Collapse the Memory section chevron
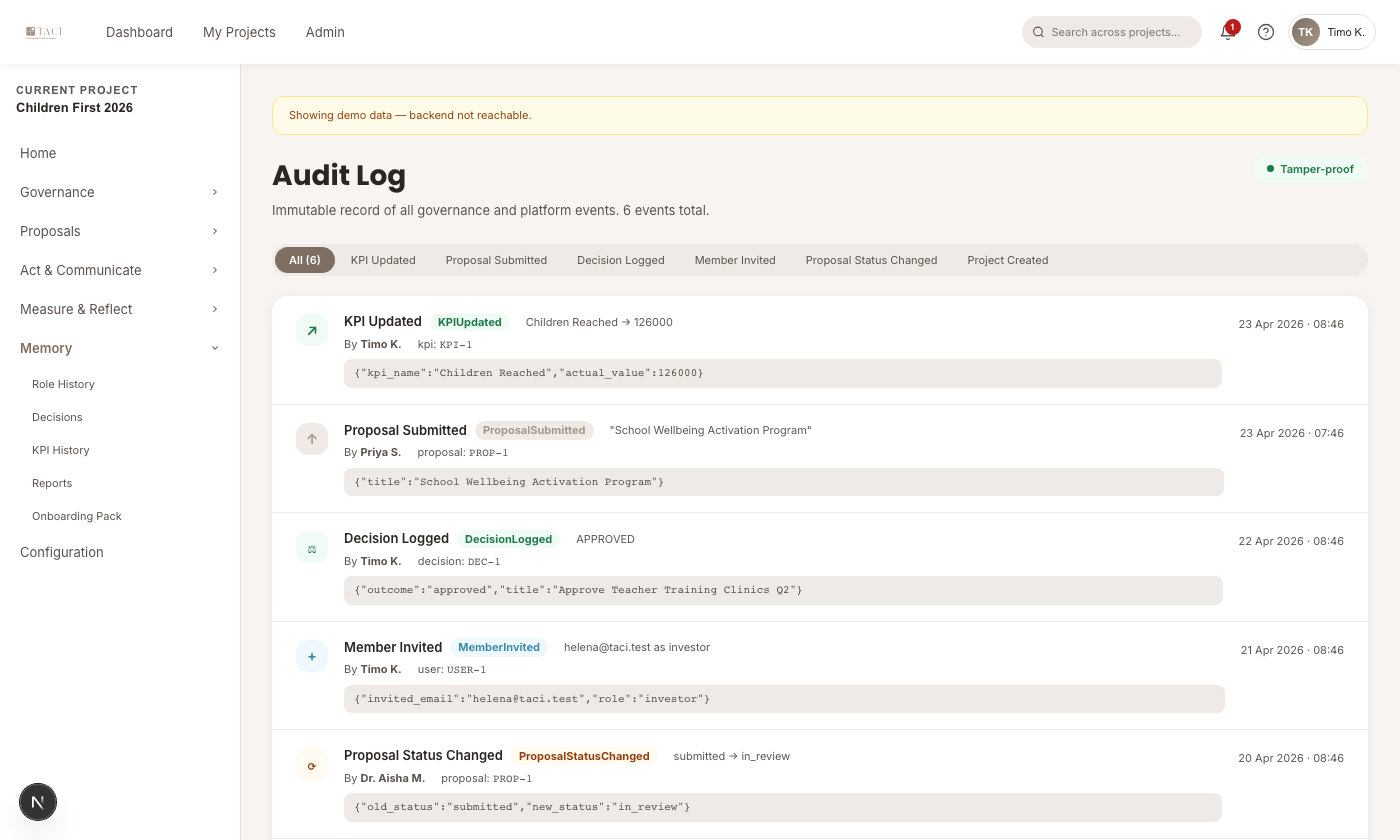The image size is (1400, 840). [x=214, y=348]
